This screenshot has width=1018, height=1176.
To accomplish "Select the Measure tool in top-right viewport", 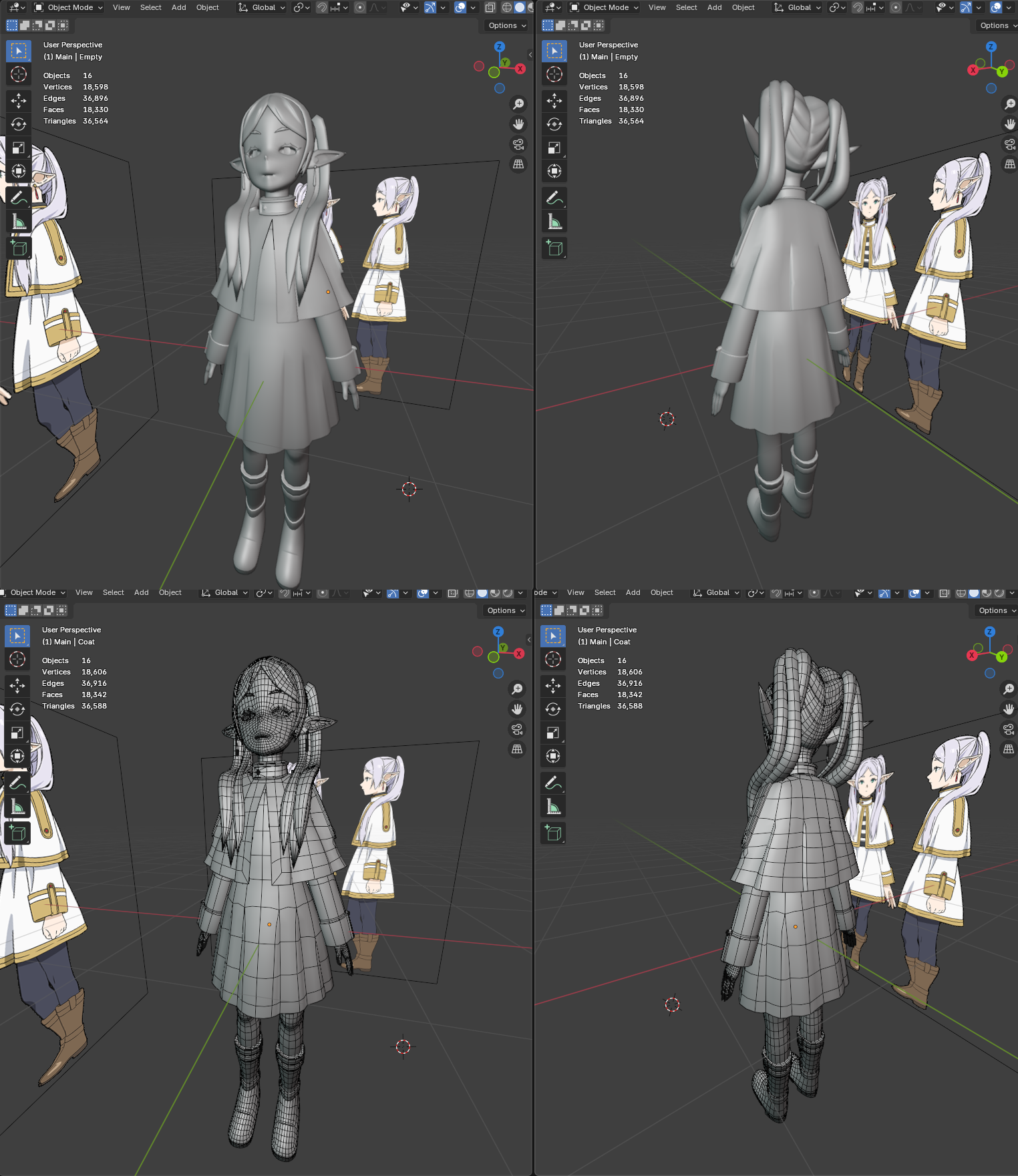I will pyautogui.click(x=554, y=221).
